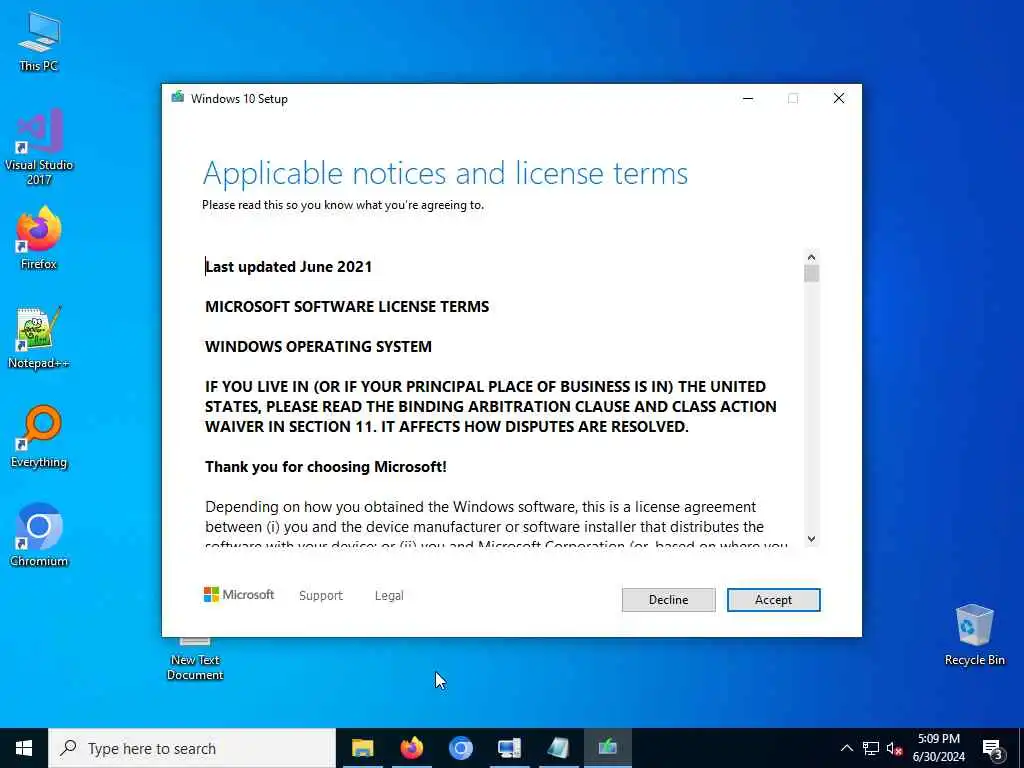Open the computer monitor app on taskbar

[x=509, y=748]
